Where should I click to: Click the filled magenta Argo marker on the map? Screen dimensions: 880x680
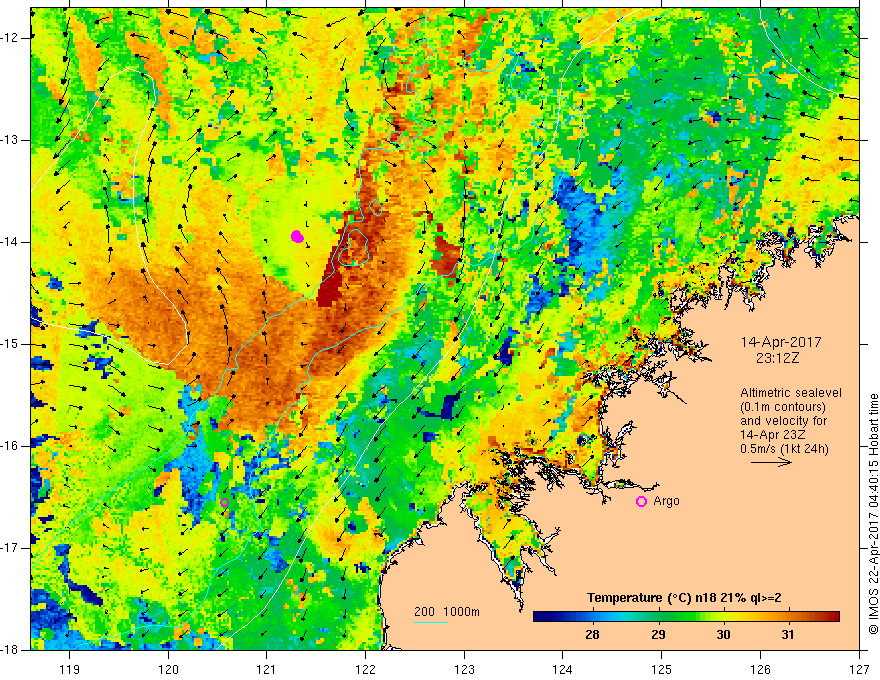(x=297, y=236)
